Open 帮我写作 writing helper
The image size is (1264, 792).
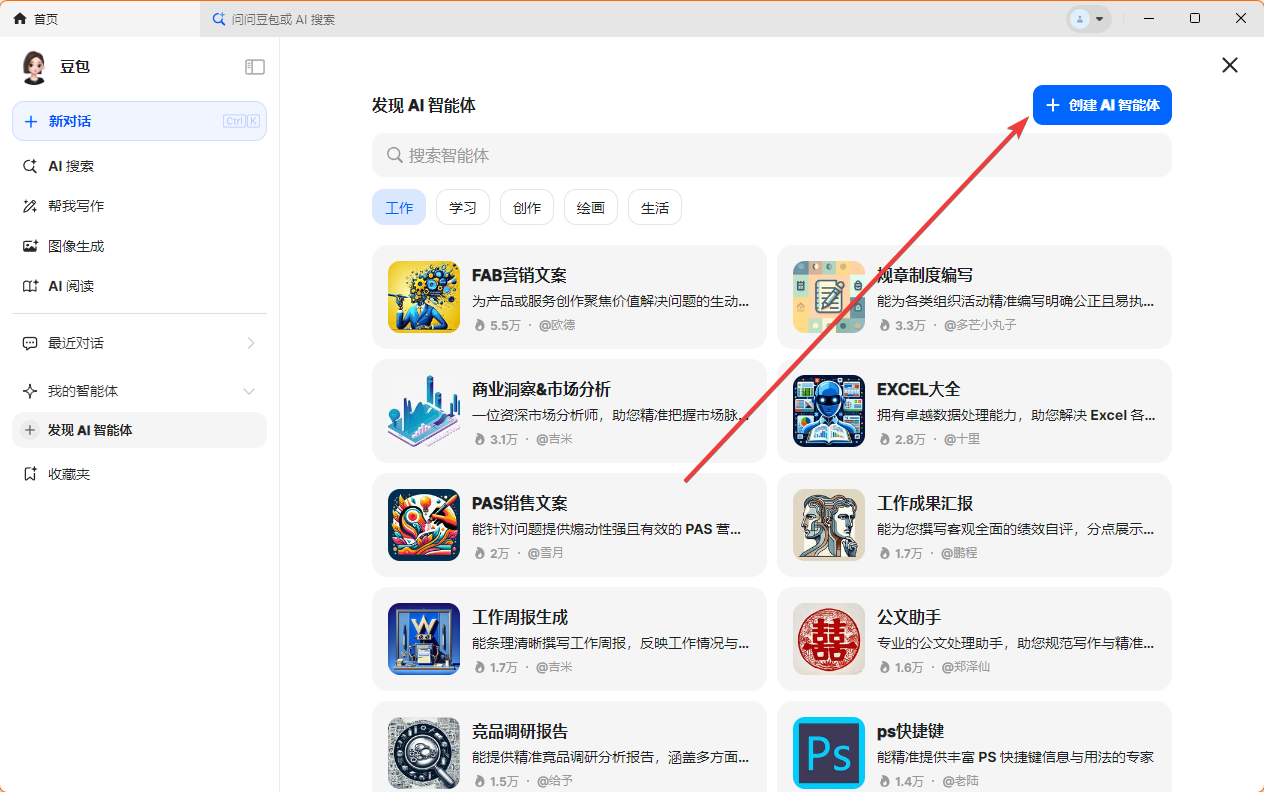(139, 206)
